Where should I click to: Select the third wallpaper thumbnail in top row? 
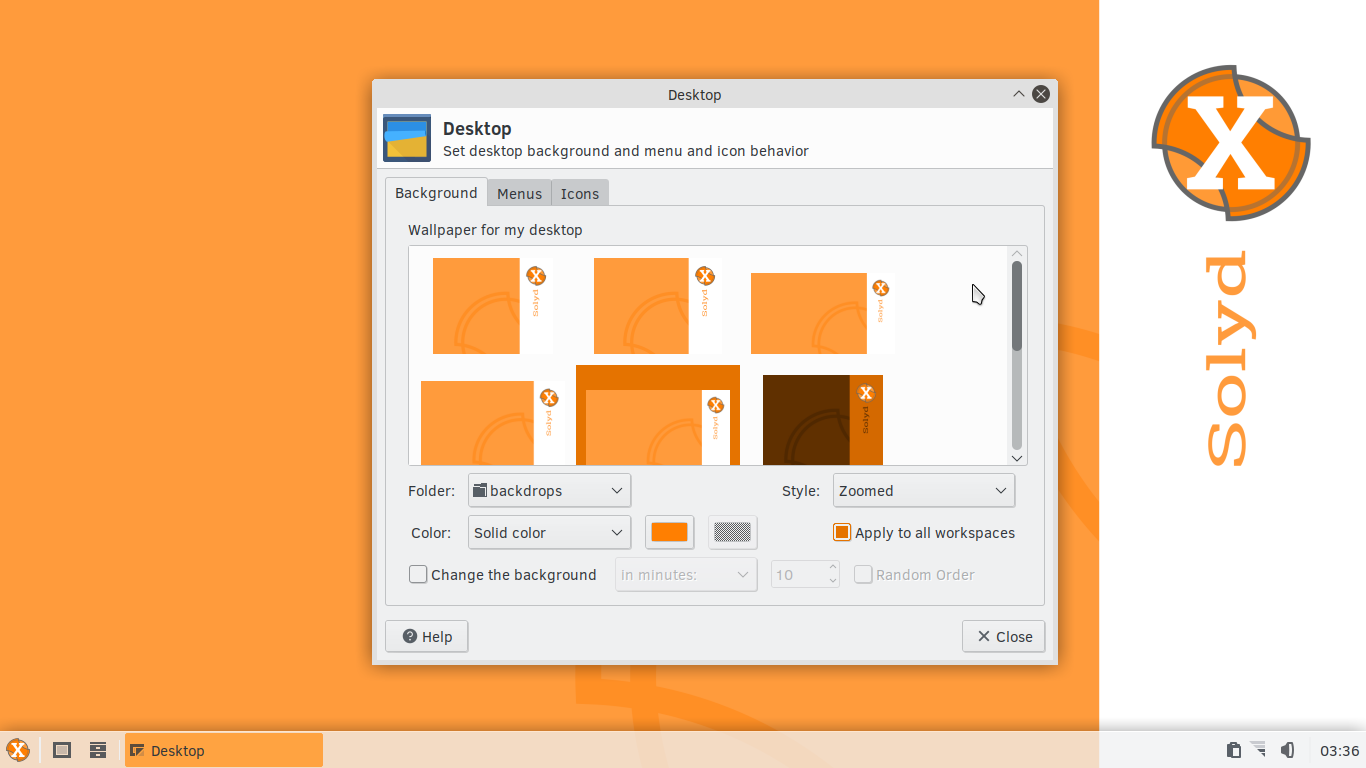coord(822,314)
